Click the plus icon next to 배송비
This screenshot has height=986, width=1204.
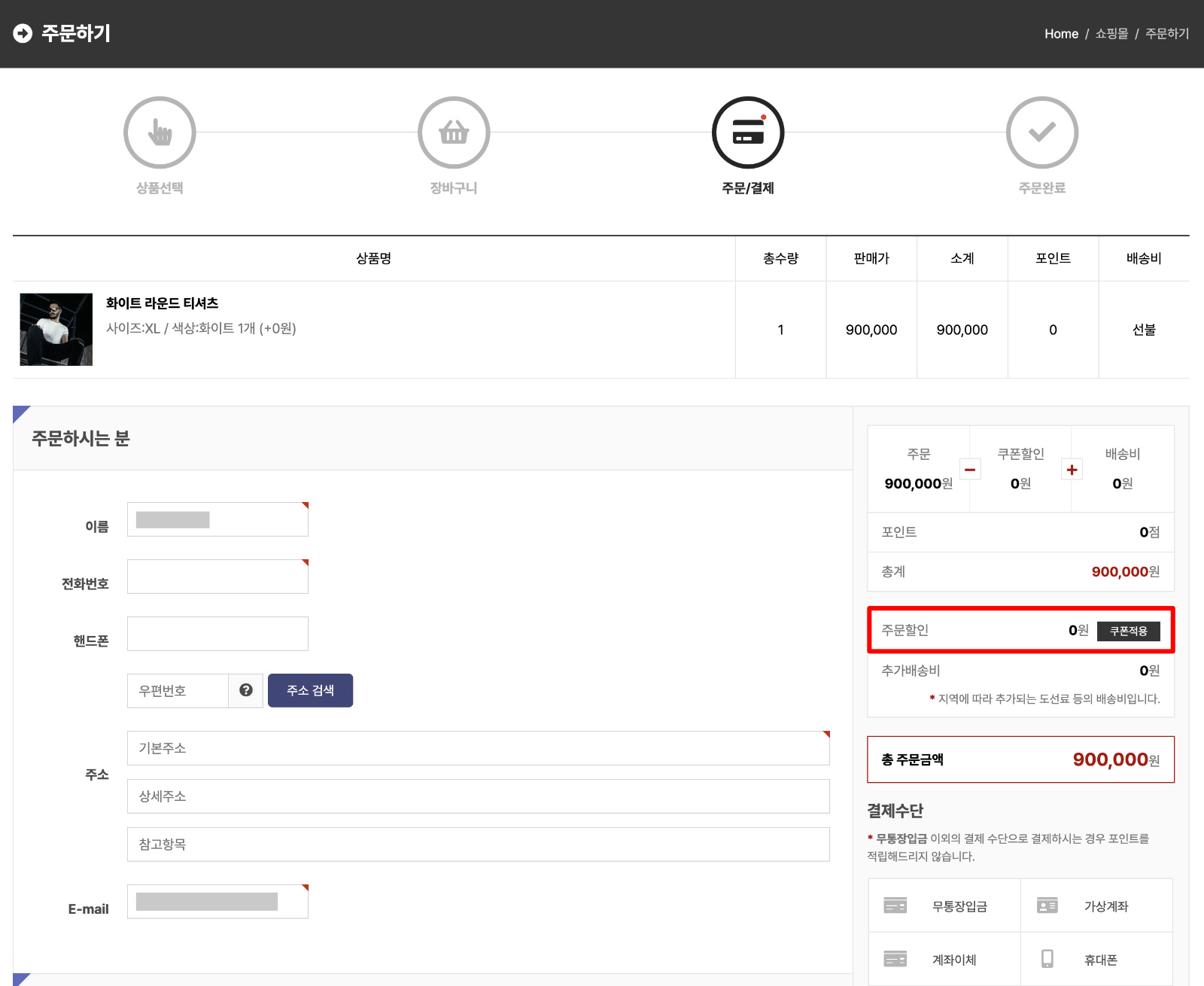1072,470
